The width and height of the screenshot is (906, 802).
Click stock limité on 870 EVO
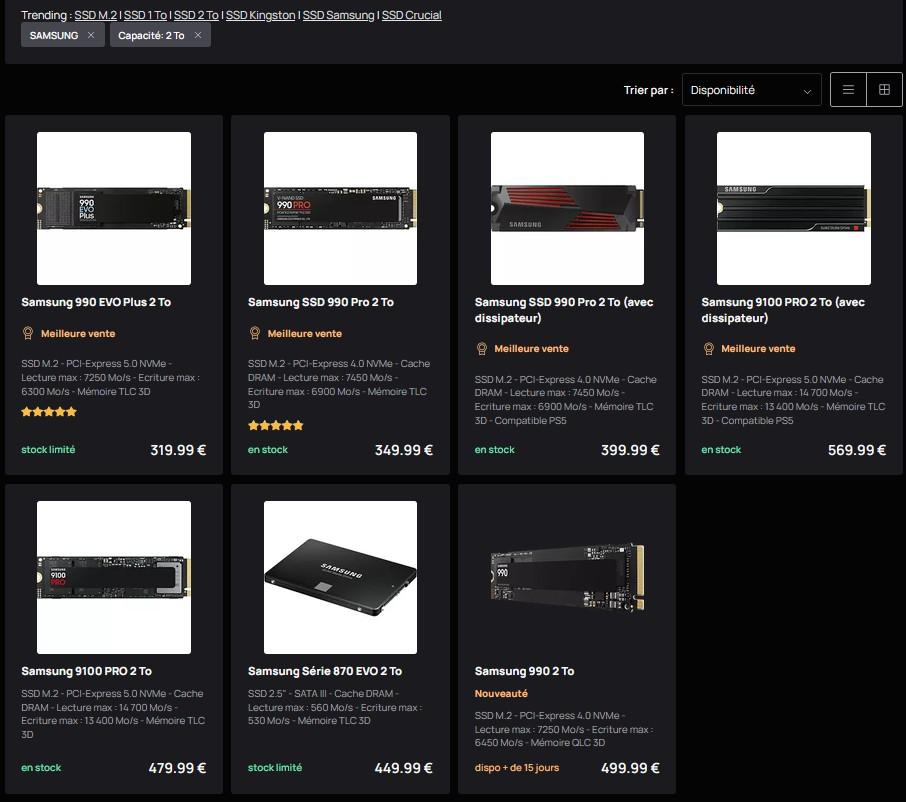click(274, 768)
